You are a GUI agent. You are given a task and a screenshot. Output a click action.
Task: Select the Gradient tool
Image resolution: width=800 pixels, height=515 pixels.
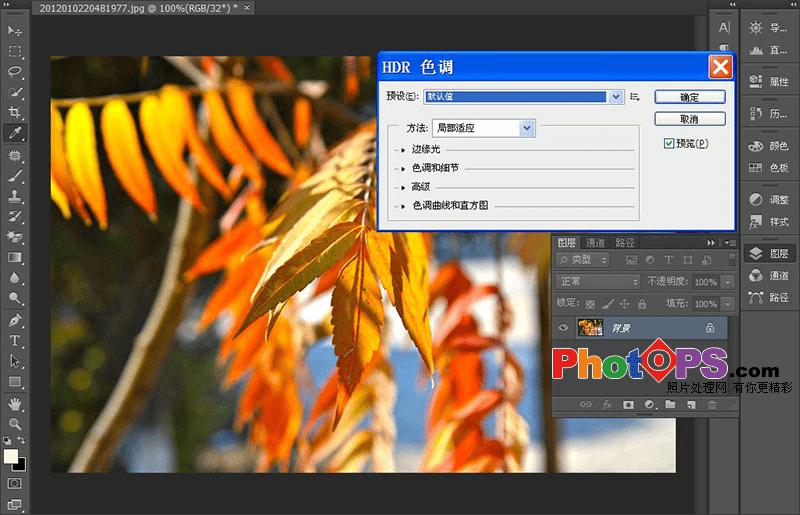pos(15,257)
